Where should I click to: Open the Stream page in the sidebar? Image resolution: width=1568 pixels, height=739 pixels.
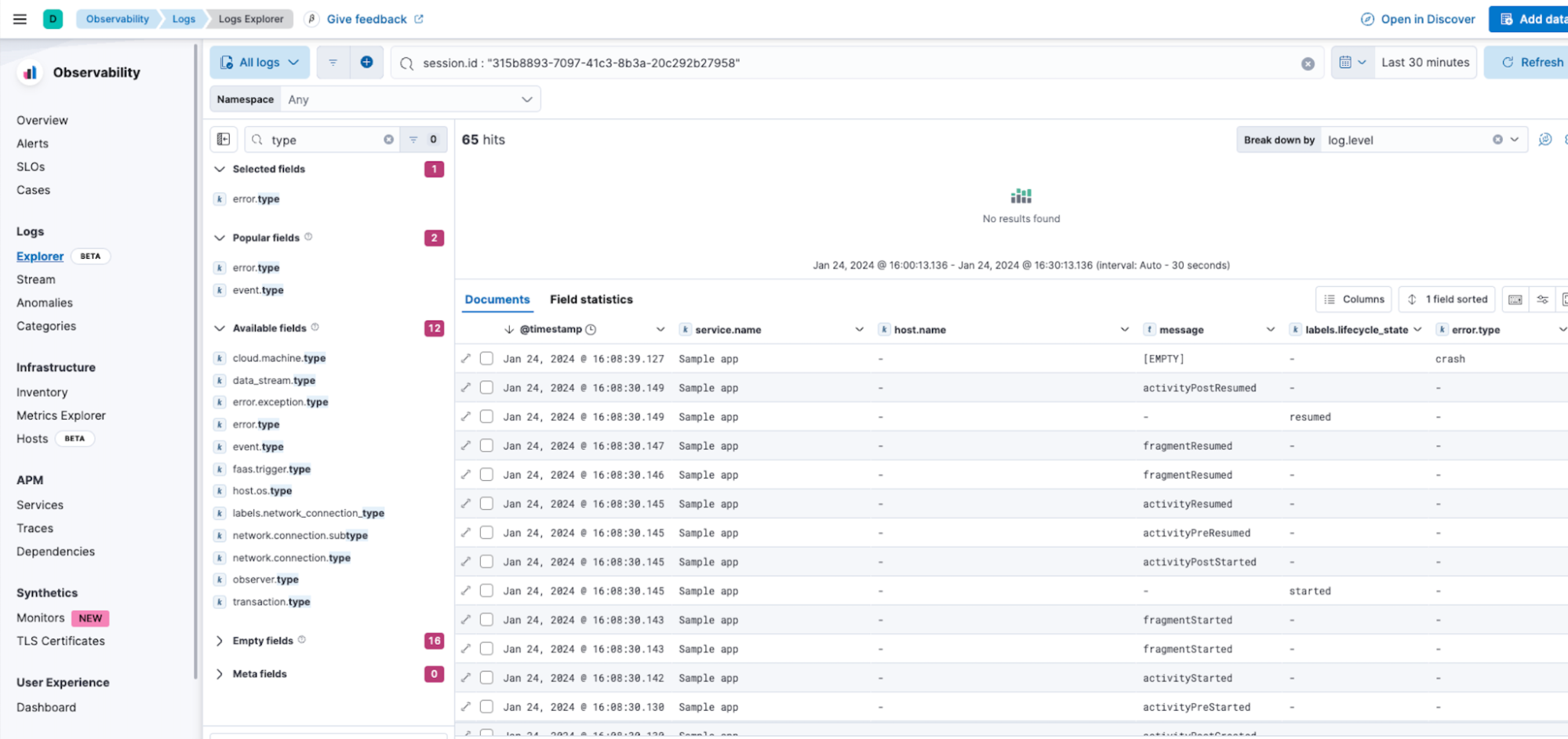pyautogui.click(x=35, y=279)
